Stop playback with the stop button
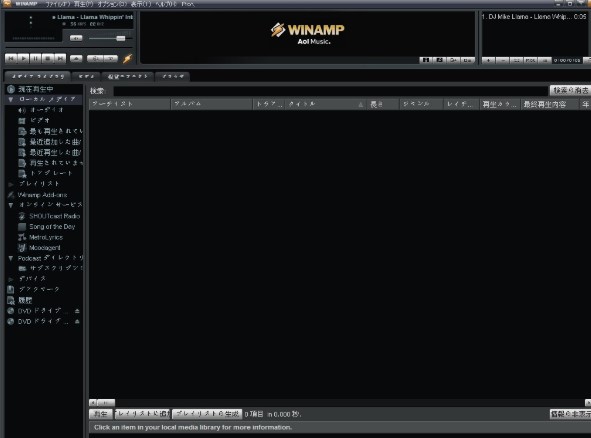This screenshot has height=438, width=591. point(48,58)
